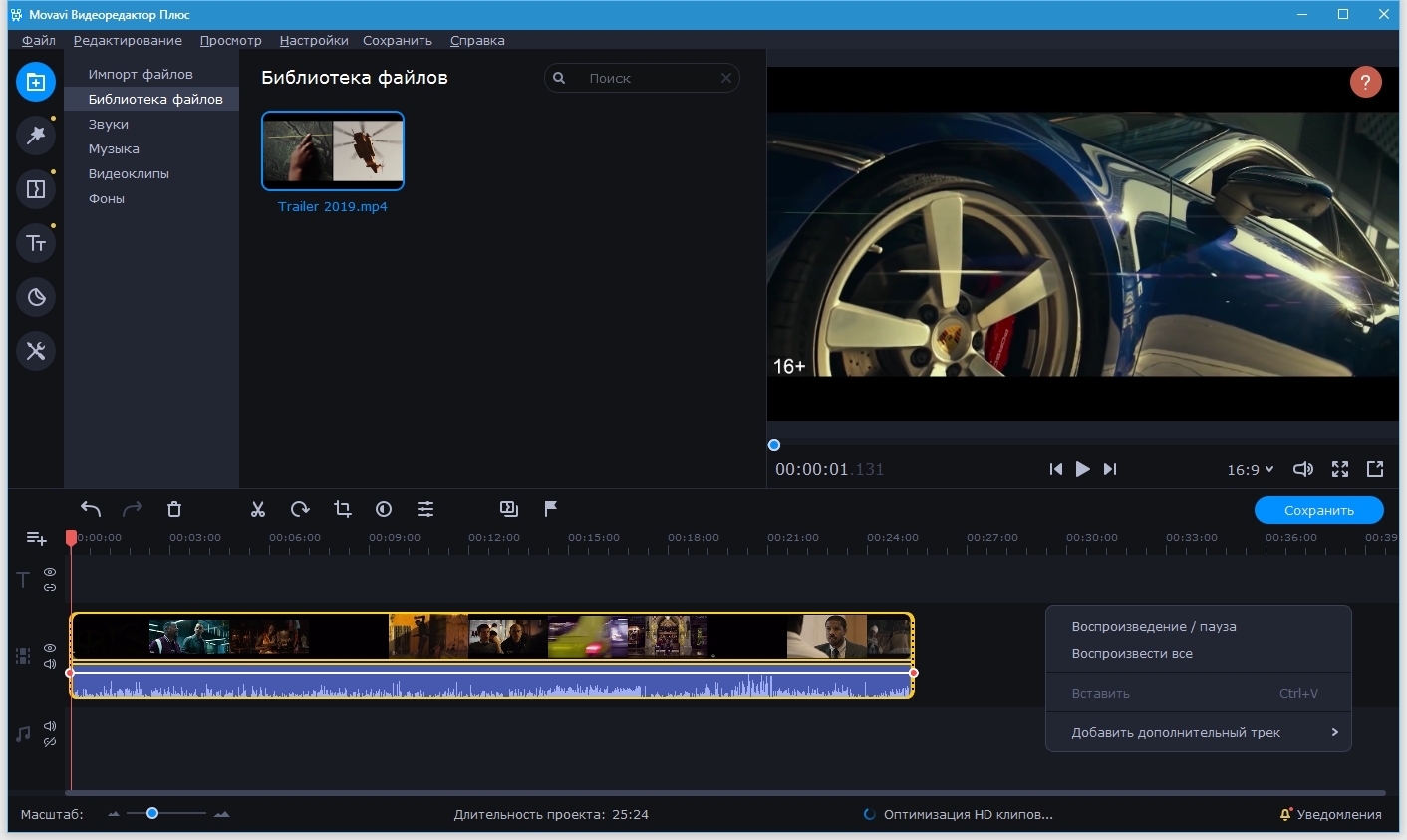Open the 16:9 aspect ratio dropdown

pos(1250,470)
